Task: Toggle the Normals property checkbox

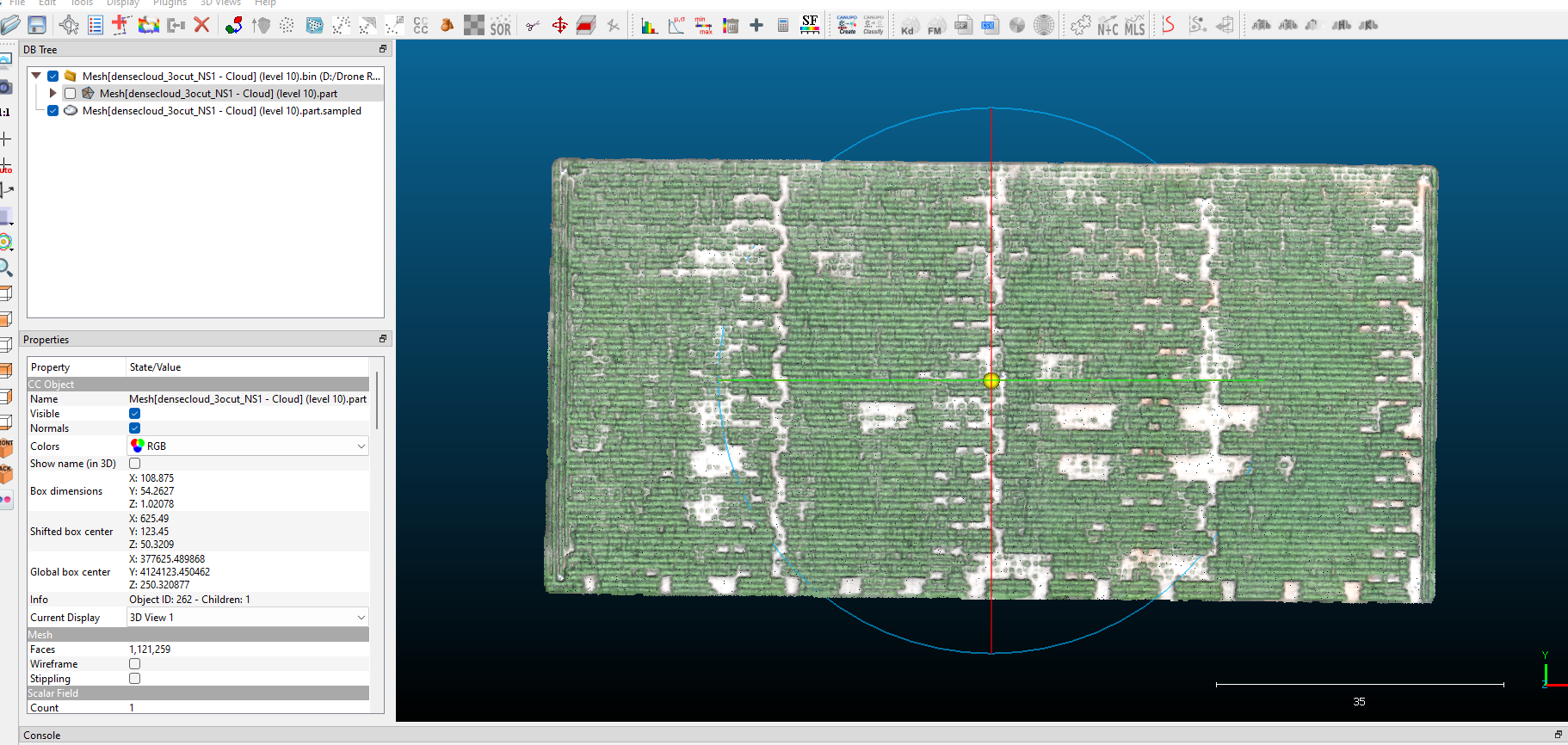Action: click(x=134, y=428)
